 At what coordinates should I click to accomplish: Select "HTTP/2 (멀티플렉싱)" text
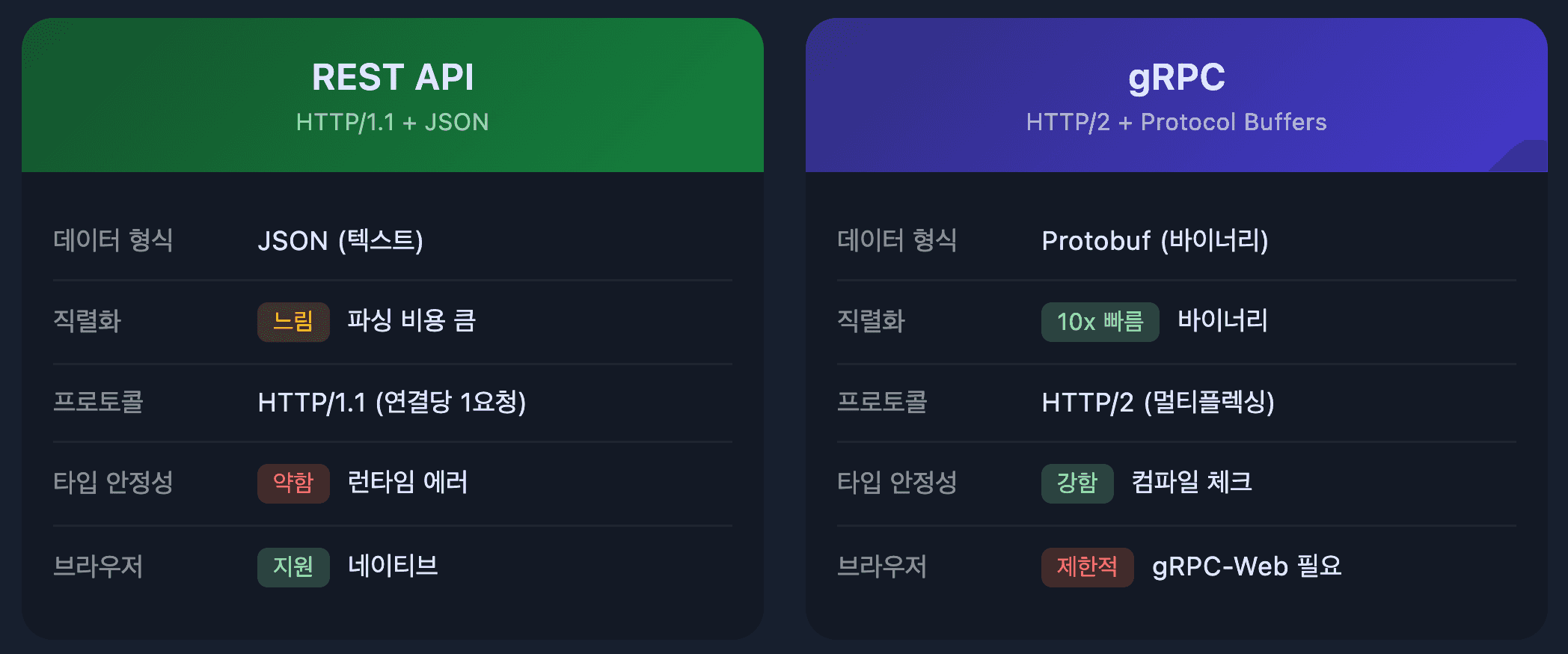tap(1157, 403)
